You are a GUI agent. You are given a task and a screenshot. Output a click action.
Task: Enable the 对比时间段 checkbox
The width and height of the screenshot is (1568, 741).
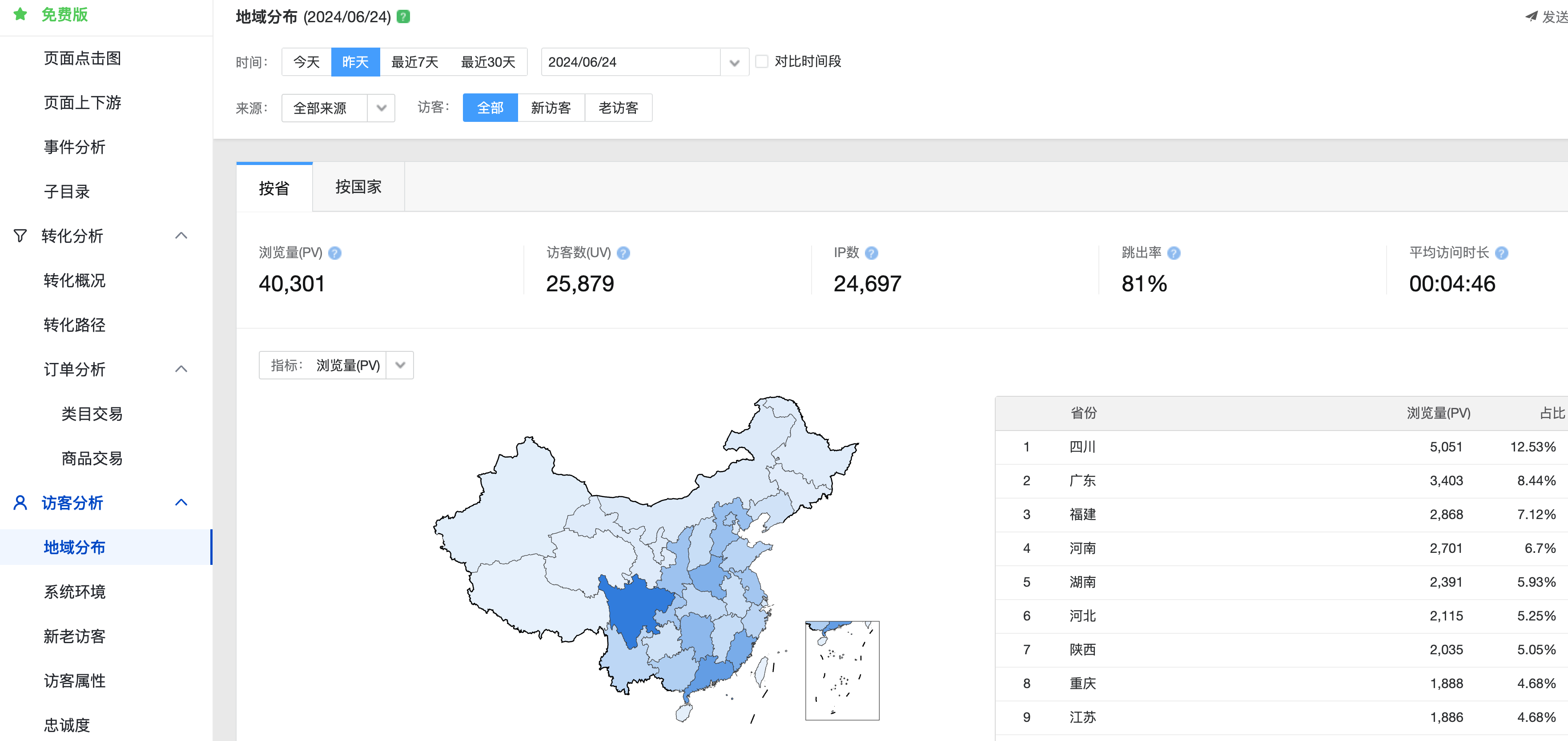tap(761, 61)
